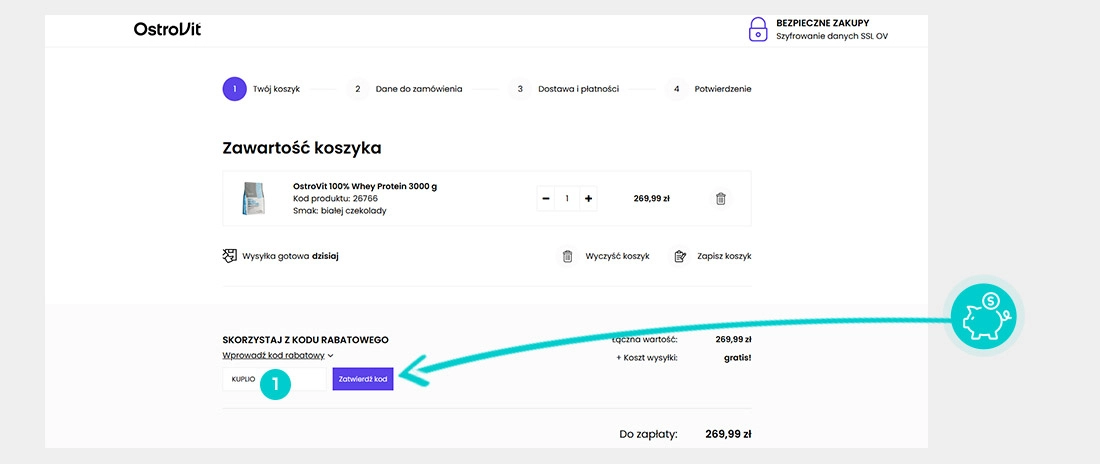The width and height of the screenshot is (1100, 464).
Task: Go to step 4 Potwierdzenie
Action: coord(709,89)
